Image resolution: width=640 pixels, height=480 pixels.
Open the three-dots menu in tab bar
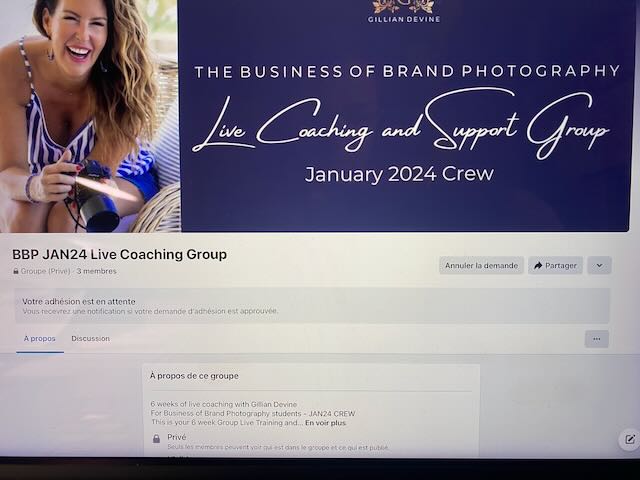597,339
